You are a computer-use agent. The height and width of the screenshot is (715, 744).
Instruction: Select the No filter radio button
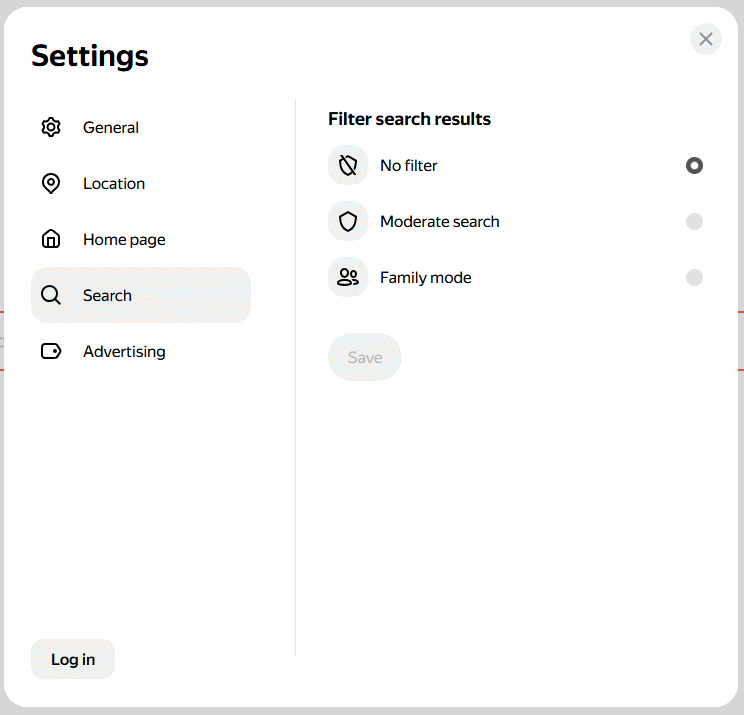(694, 166)
